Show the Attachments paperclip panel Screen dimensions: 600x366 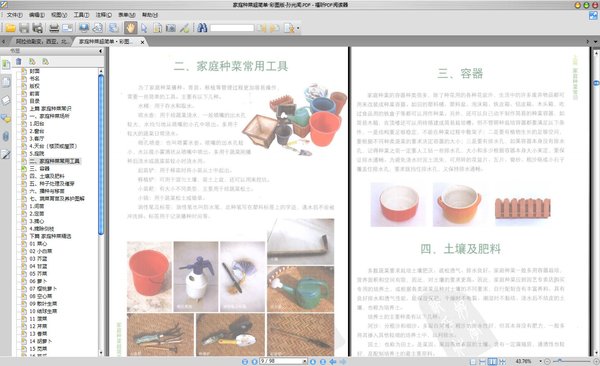(6, 137)
